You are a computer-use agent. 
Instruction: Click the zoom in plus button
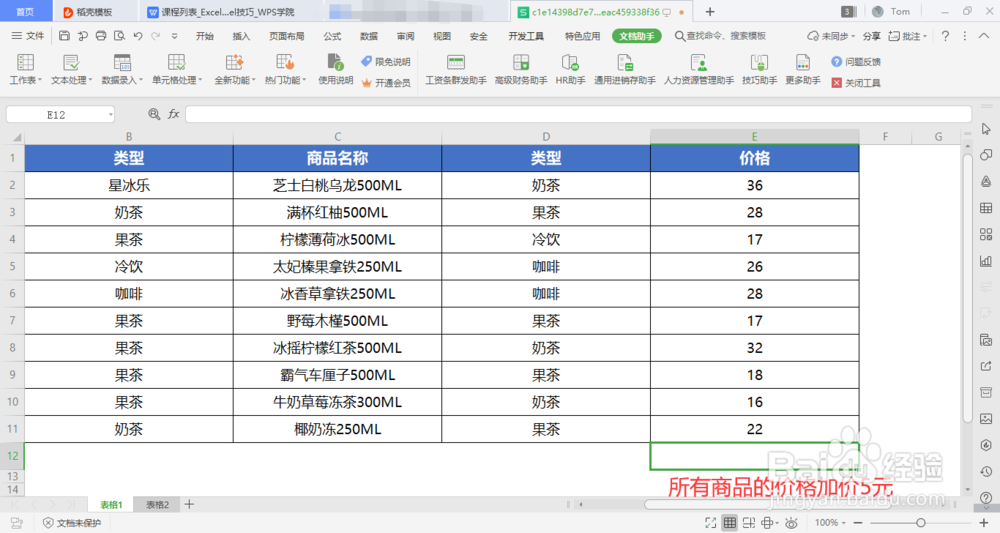pyautogui.click(x=983, y=523)
